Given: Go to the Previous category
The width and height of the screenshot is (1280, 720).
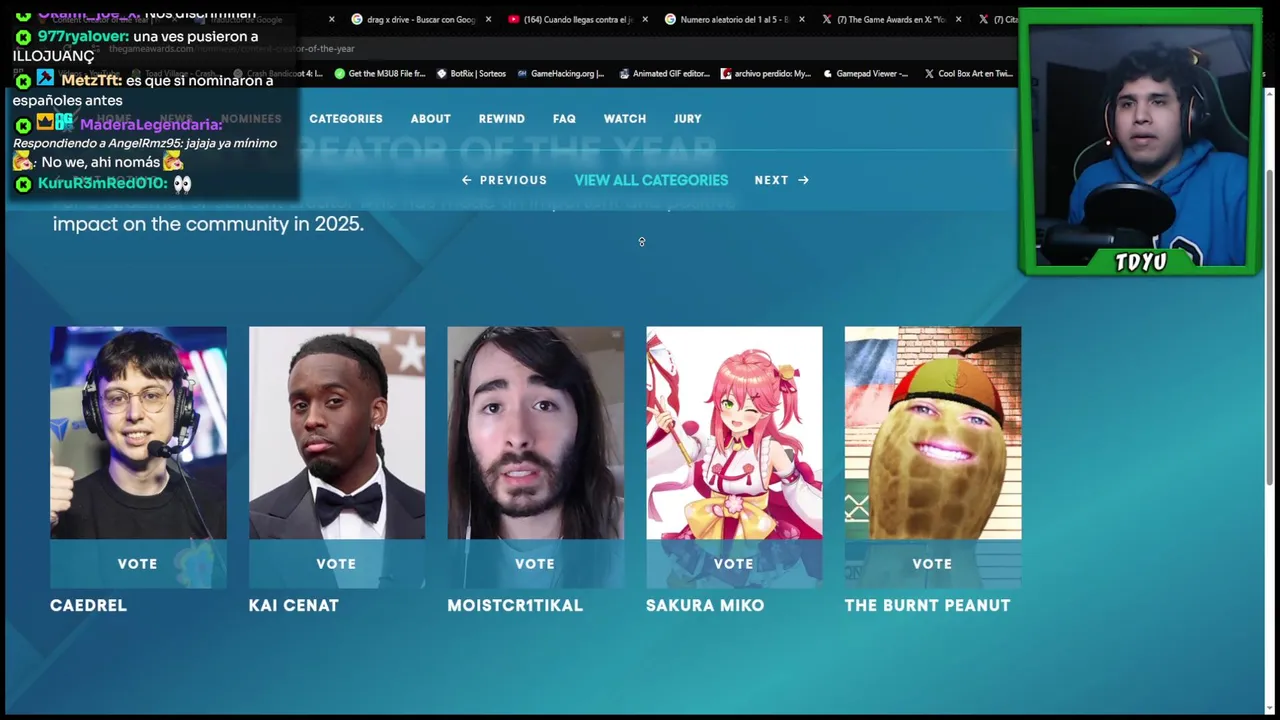Looking at the screenshot, I should coord(504,180).
